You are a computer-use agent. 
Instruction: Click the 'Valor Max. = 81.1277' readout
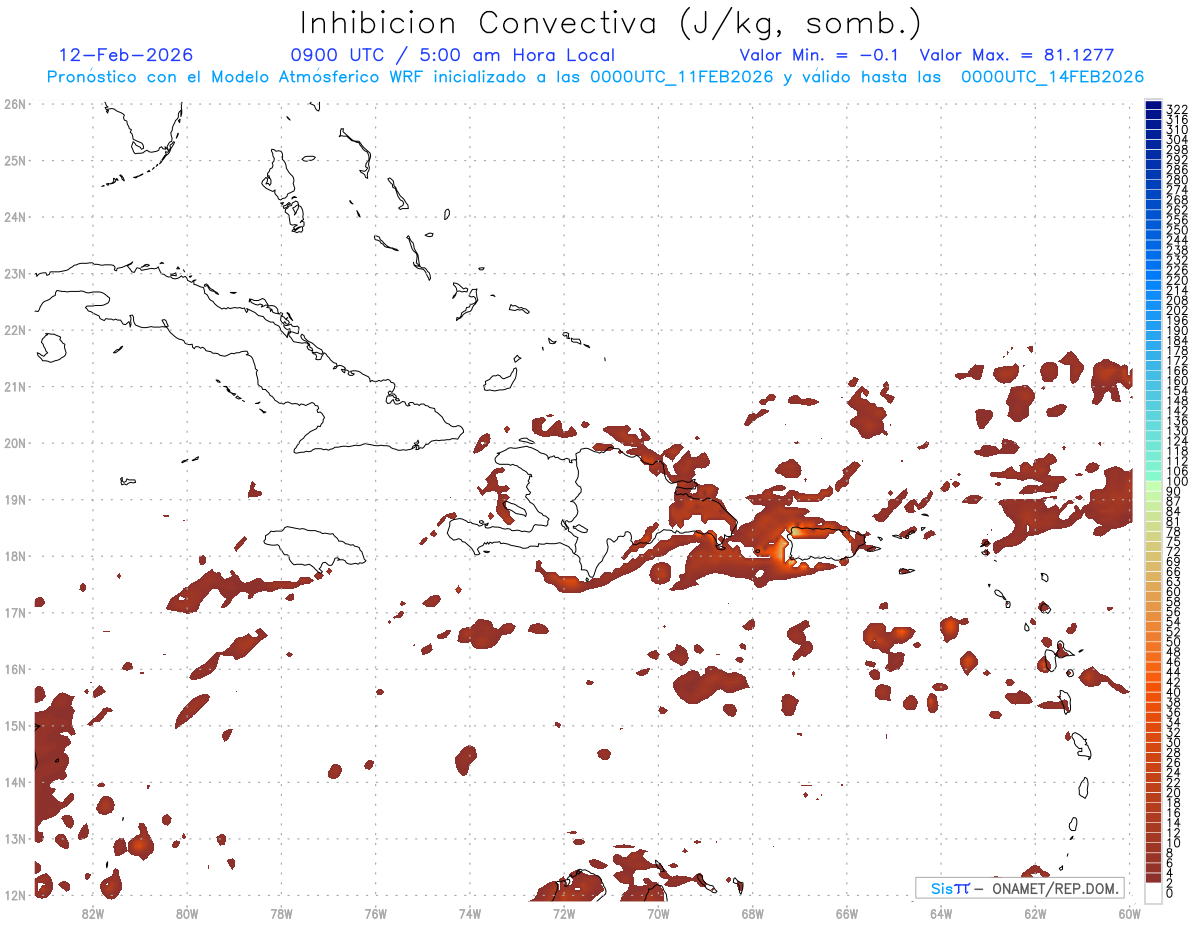point(1017,55)
